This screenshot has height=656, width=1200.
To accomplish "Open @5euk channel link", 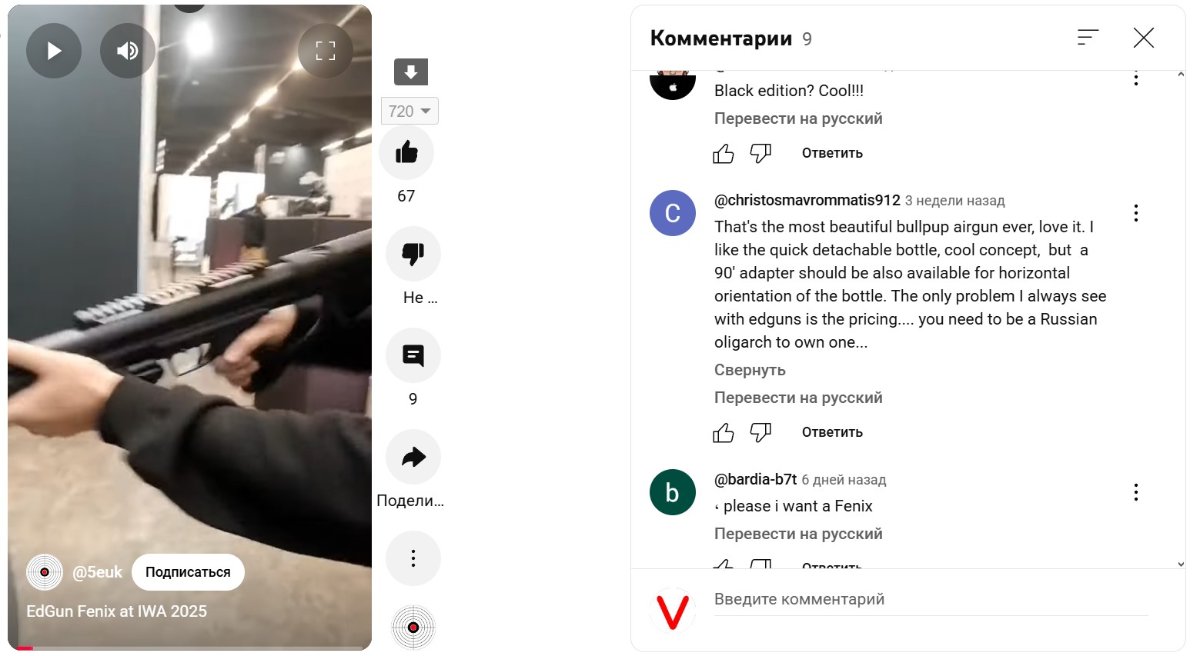I will 97,572.
